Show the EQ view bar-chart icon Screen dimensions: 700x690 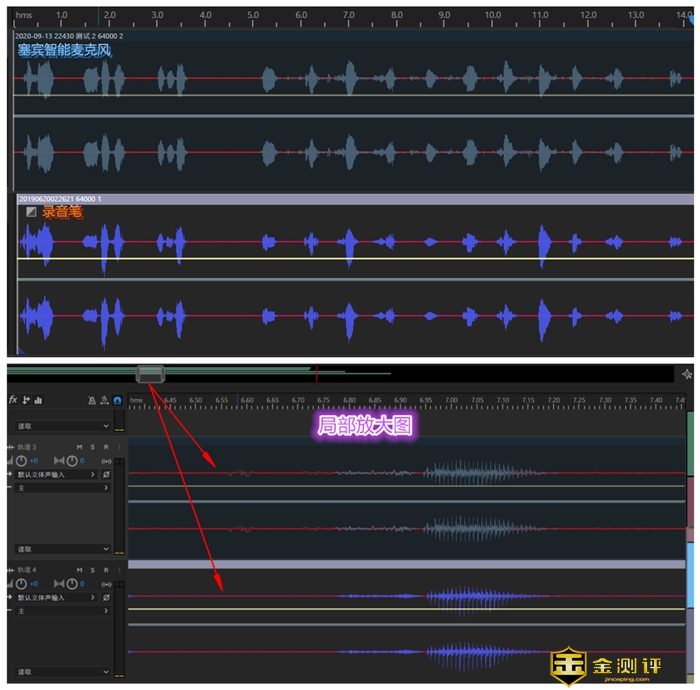pyautogui.click(x=40, y=400)
